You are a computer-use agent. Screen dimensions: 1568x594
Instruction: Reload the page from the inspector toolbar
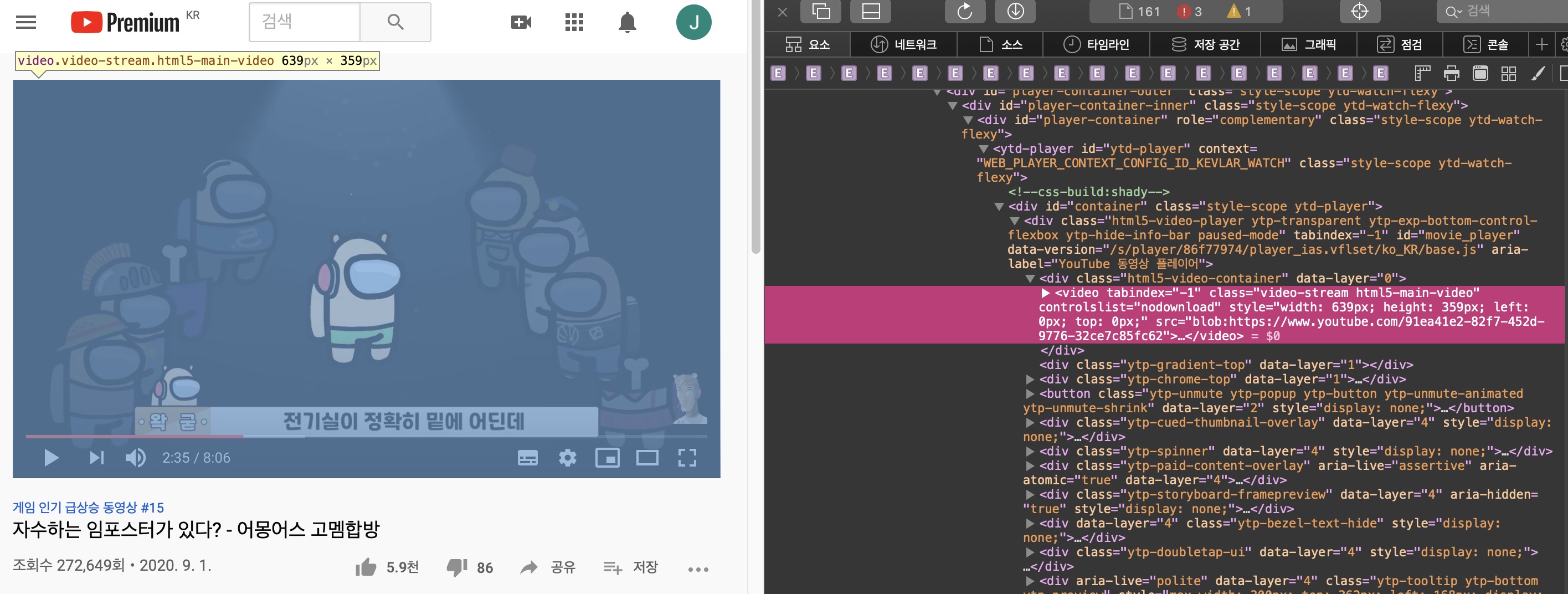(x=965, y=12)
